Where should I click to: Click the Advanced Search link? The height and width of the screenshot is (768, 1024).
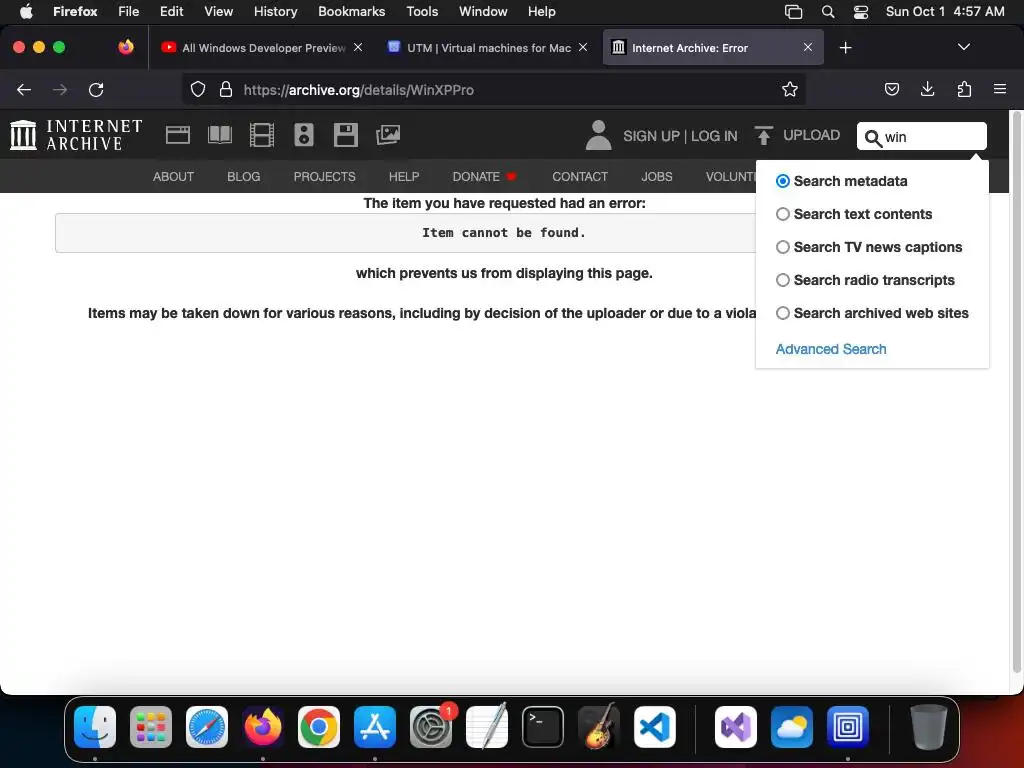pos(831,349)
